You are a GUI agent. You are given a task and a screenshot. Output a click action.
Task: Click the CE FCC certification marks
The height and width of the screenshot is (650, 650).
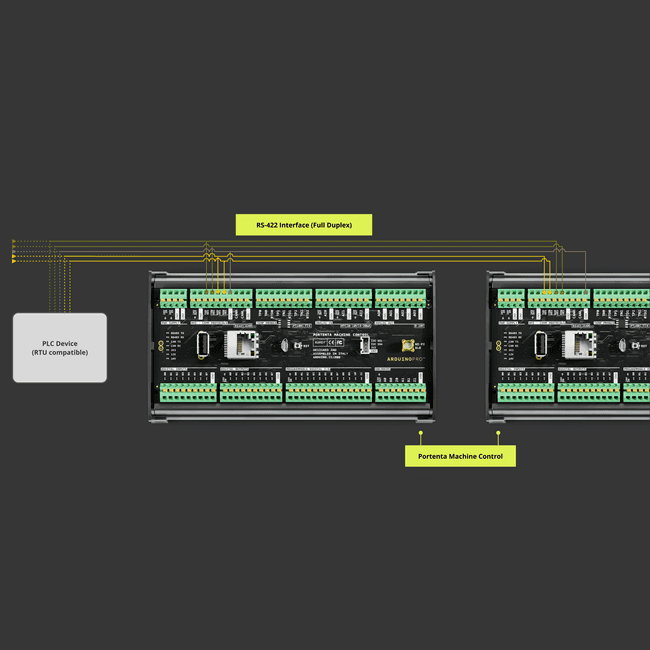coord(336,342)
